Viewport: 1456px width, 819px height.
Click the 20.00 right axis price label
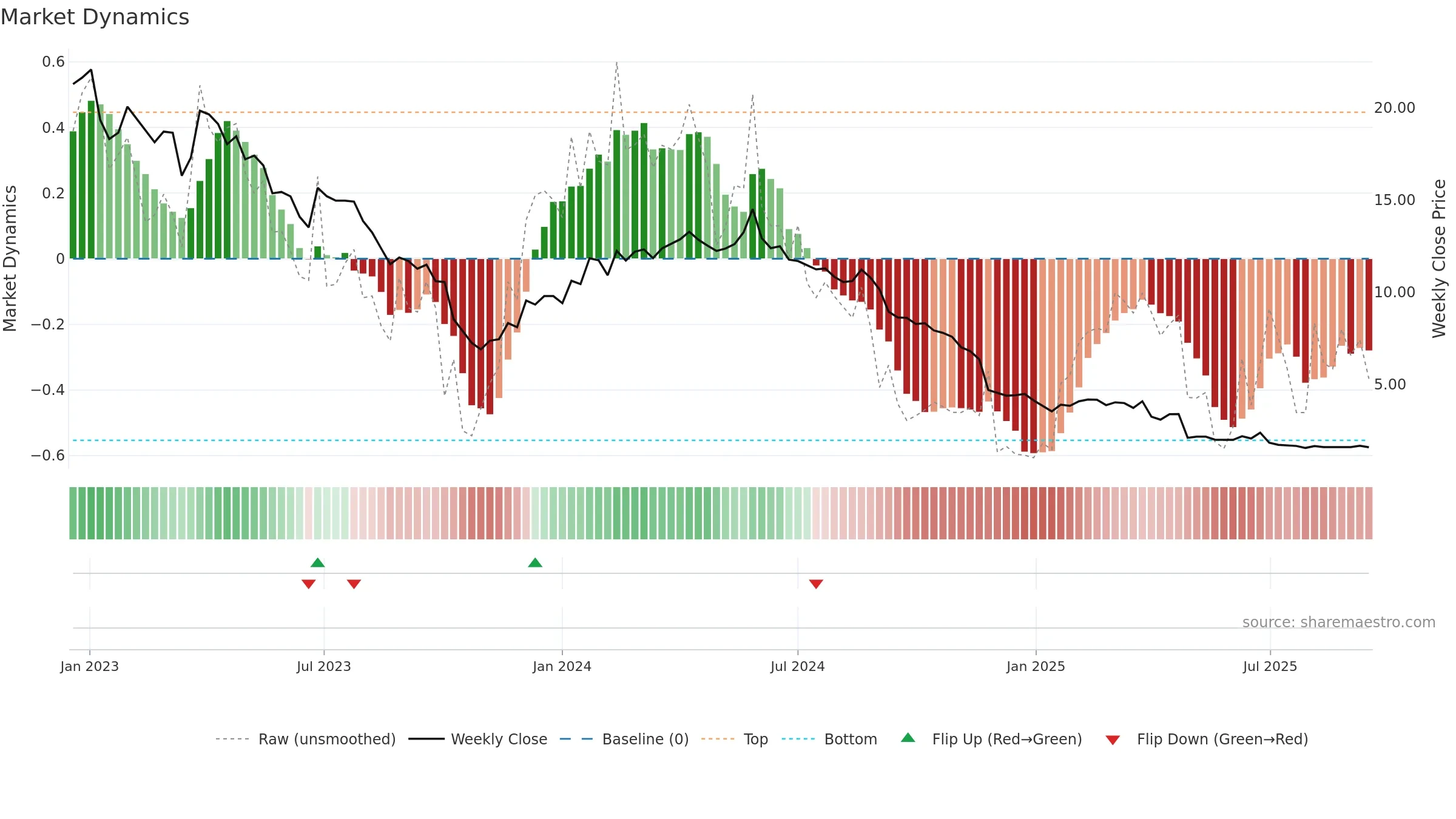click(x=1395, y=107)
